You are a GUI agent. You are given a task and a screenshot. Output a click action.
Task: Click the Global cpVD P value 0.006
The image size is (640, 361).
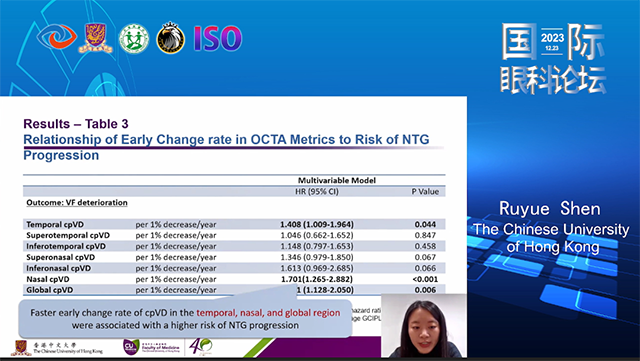coord(425,290)
